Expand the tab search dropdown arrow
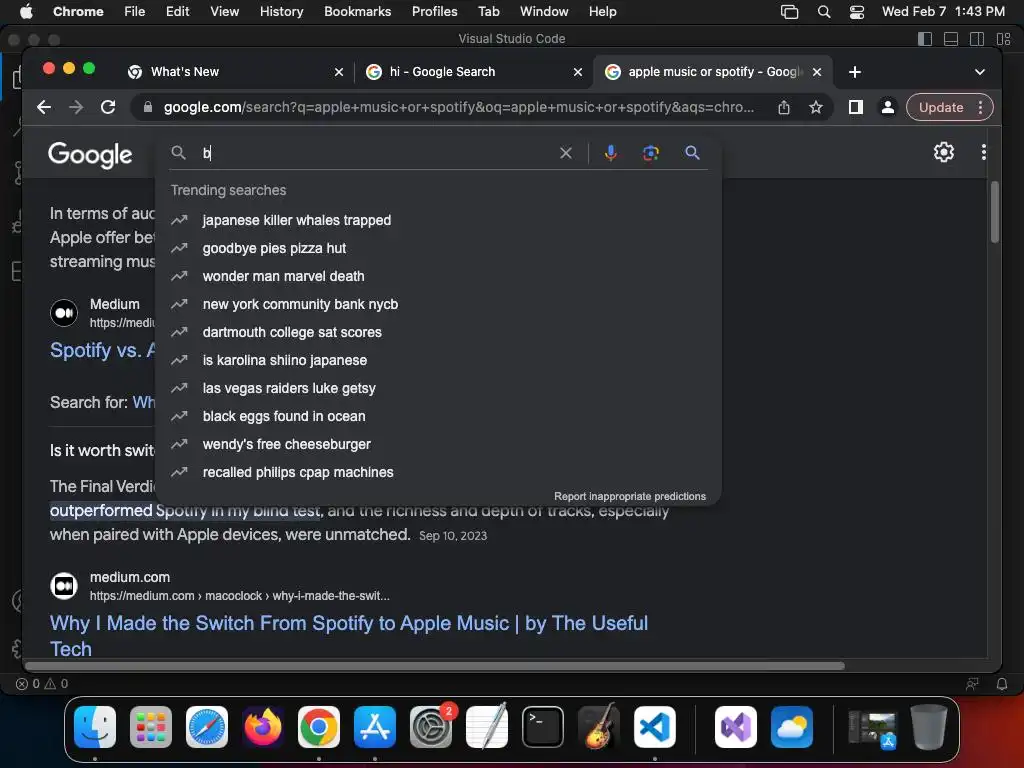This screenshot has height=768, width=1024. point(980,72)
